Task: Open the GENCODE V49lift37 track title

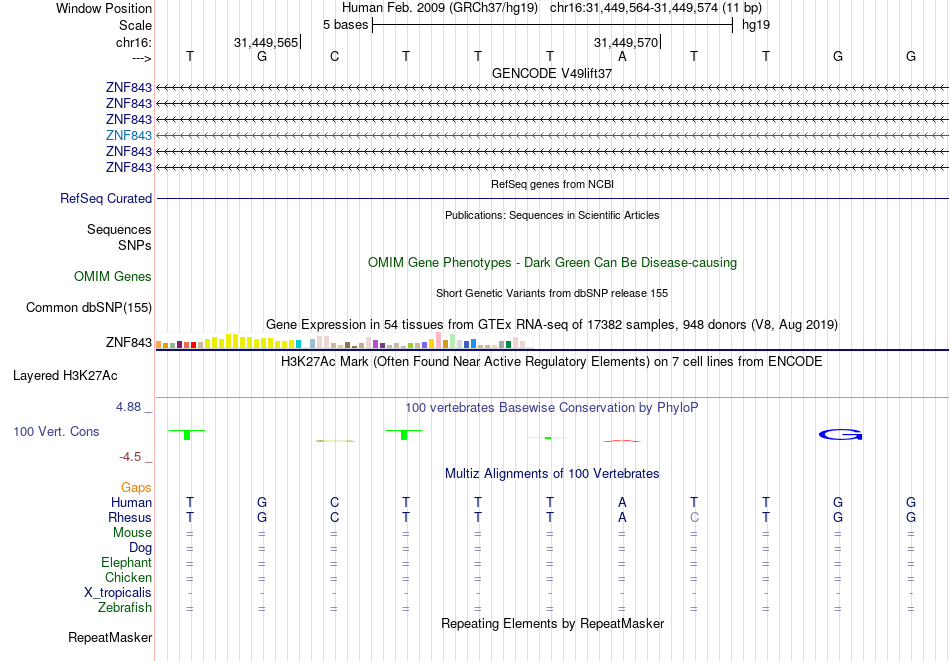Action: [x=552, y=73]
